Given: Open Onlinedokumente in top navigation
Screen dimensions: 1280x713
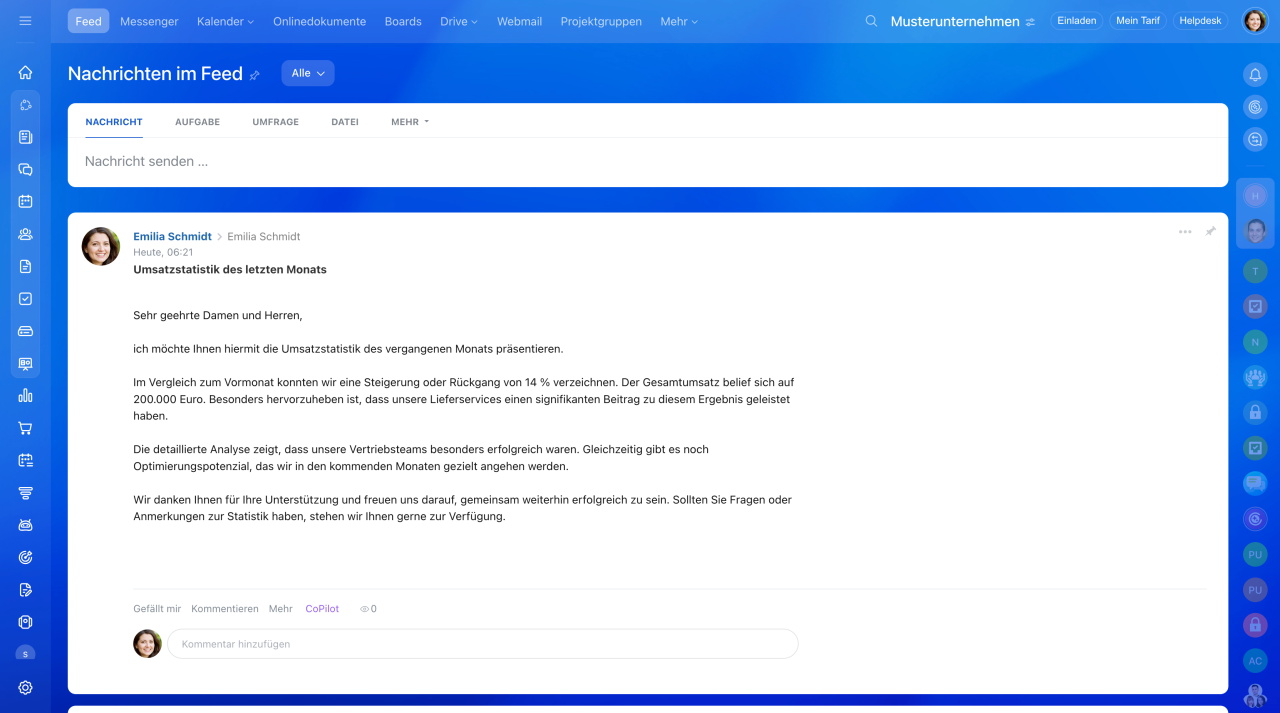Looking at the screenshot, I should point(319,21).
